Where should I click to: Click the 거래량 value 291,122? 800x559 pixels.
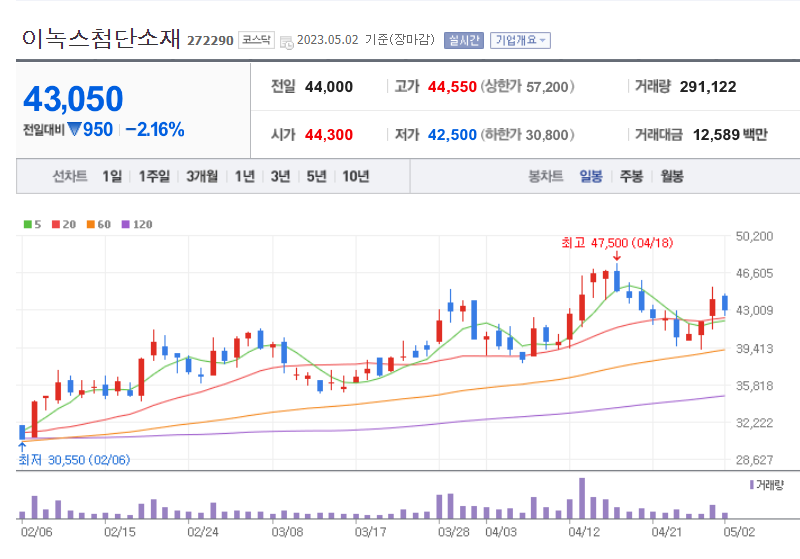coord(708,87)
